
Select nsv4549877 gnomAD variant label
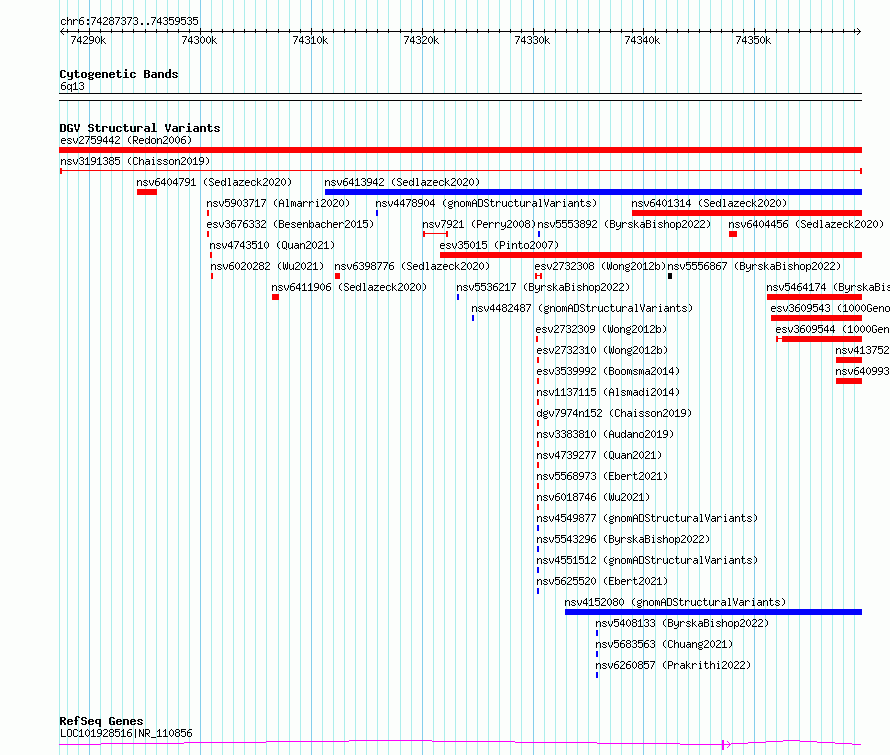pyautogui.click(x=647, y=518)
